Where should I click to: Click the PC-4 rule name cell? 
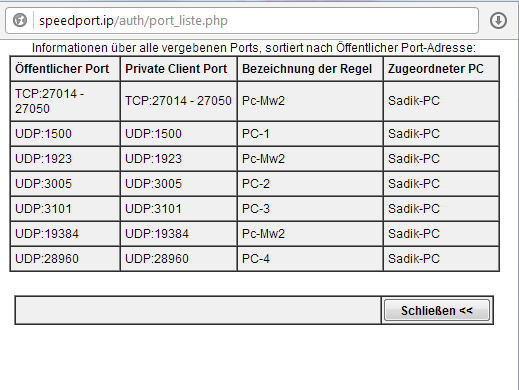coord(310,259)
